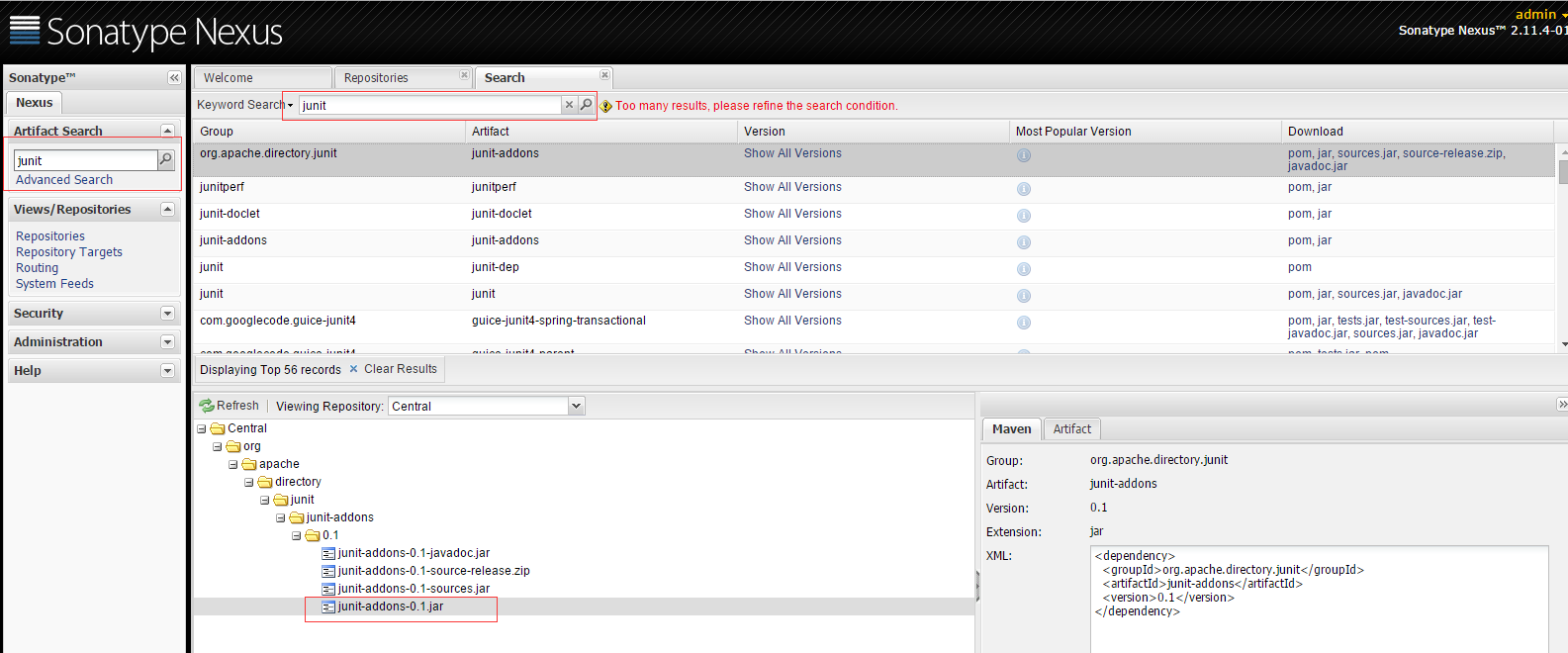Collapse the Views/Repositories panel
1568x653 pixels.
point(167,209)
